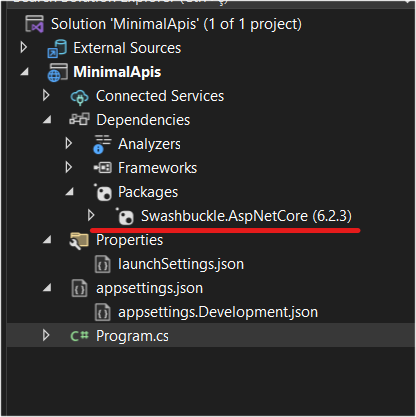
Task: Click the C# icon beside Program.cs
Action: pos(80,336)
